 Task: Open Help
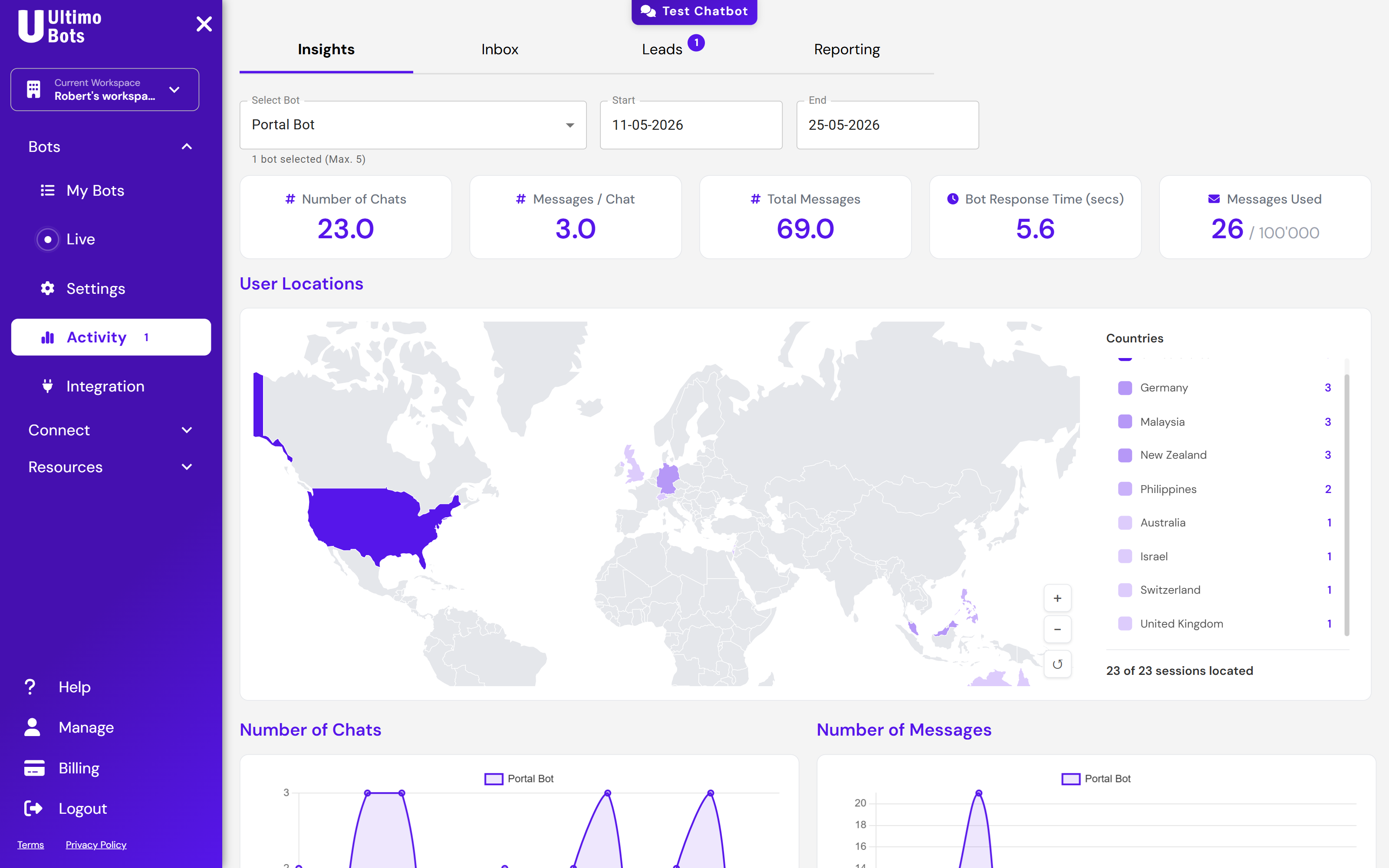coord(75,687)
